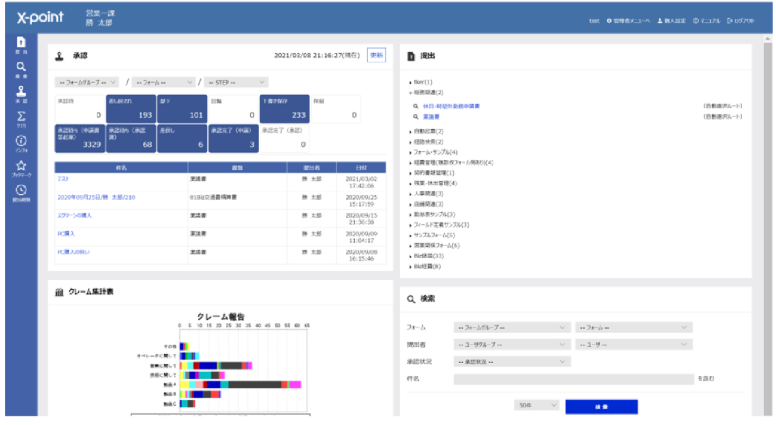The image size is (776, 425).
Task: Select the status tile showing 68
Action: point(131,139)
